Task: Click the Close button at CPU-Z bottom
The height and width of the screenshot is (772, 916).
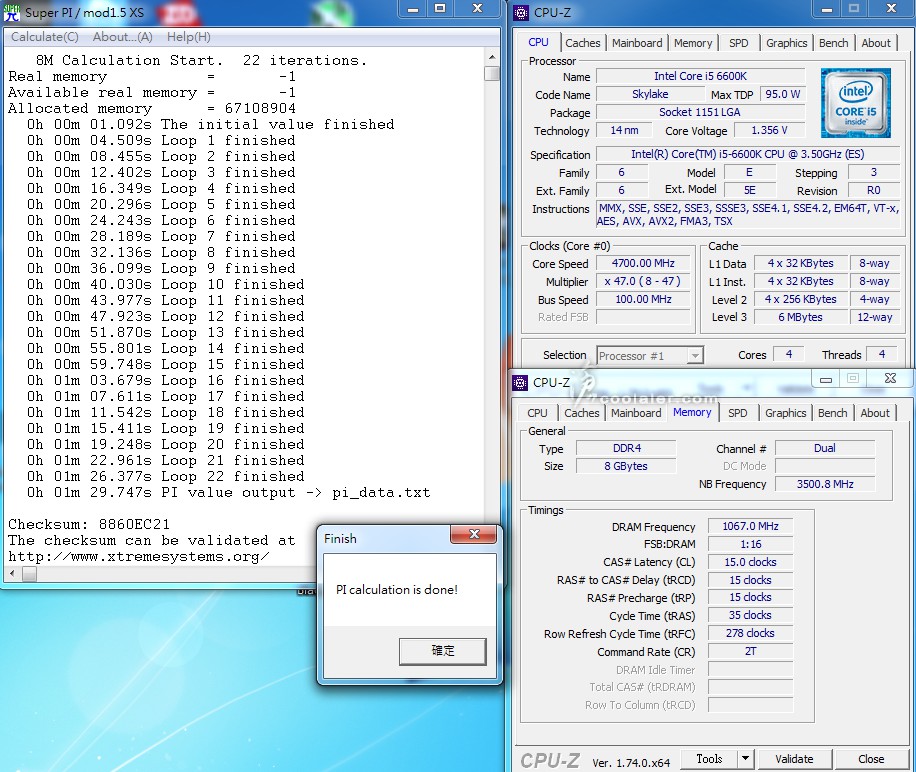Action: click(870, 759)
